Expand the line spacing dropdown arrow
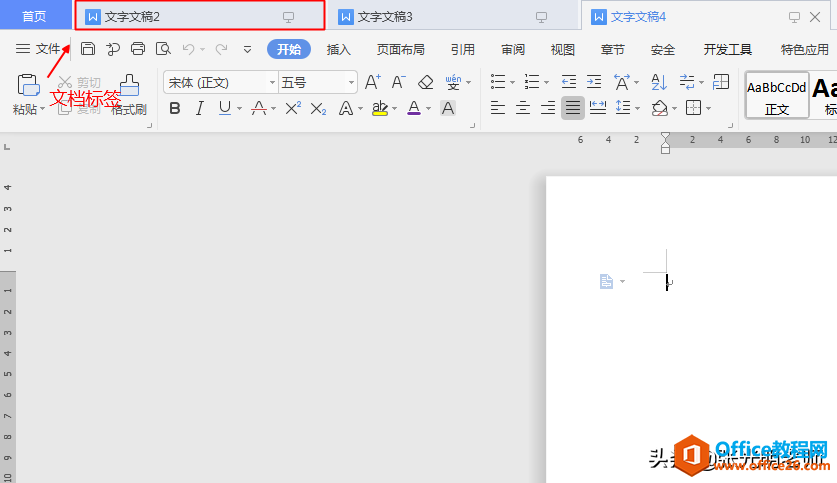The image size is (837, 483). click(638, 108)
